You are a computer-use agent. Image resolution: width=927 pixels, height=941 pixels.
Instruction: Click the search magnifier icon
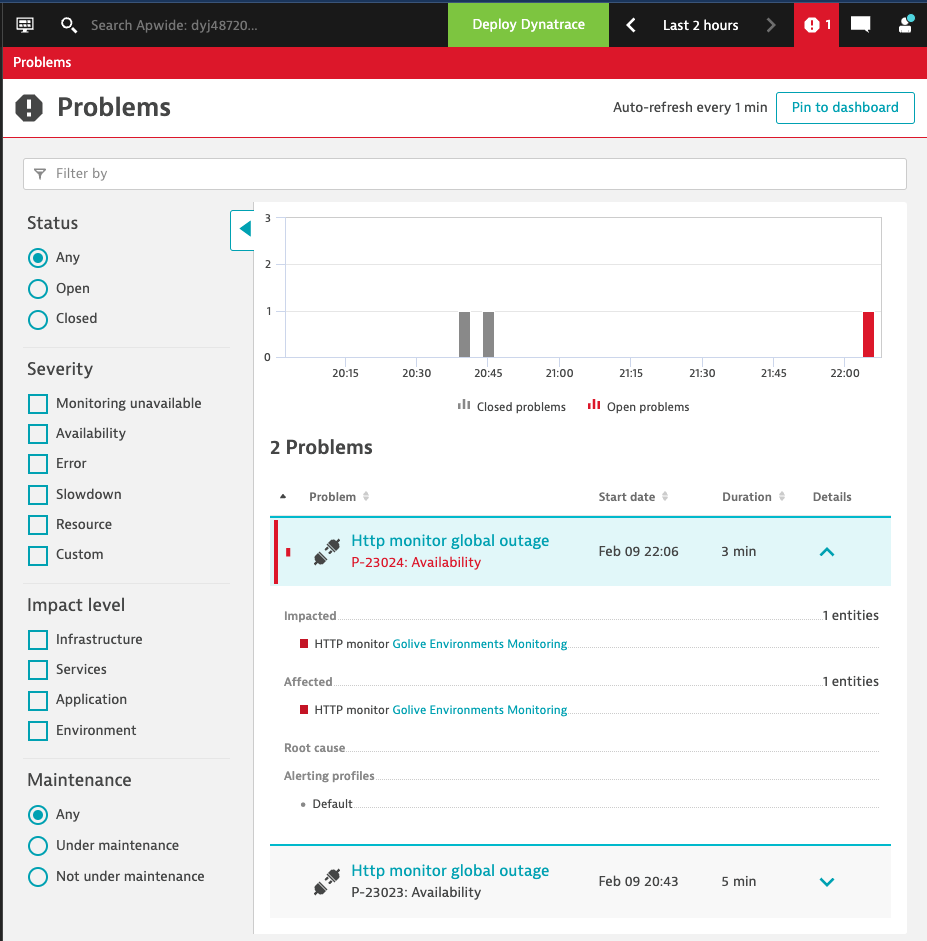click(68, 24)
